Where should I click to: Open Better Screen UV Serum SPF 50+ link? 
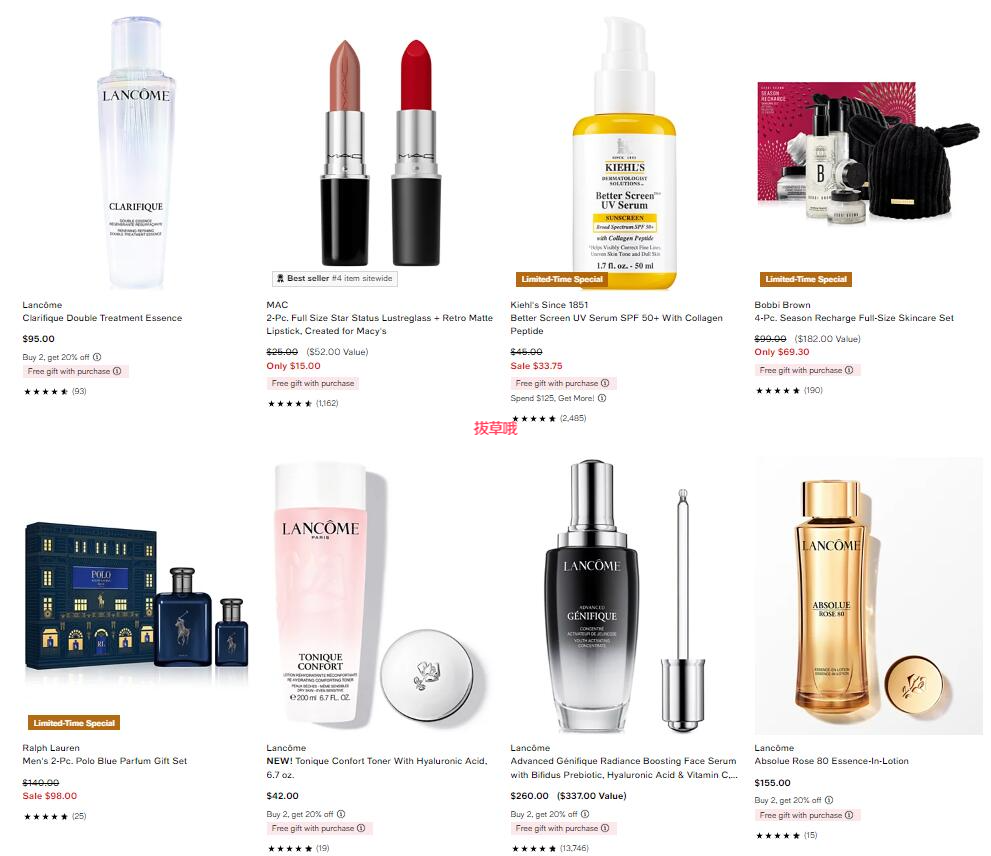(x=616, y=324)
